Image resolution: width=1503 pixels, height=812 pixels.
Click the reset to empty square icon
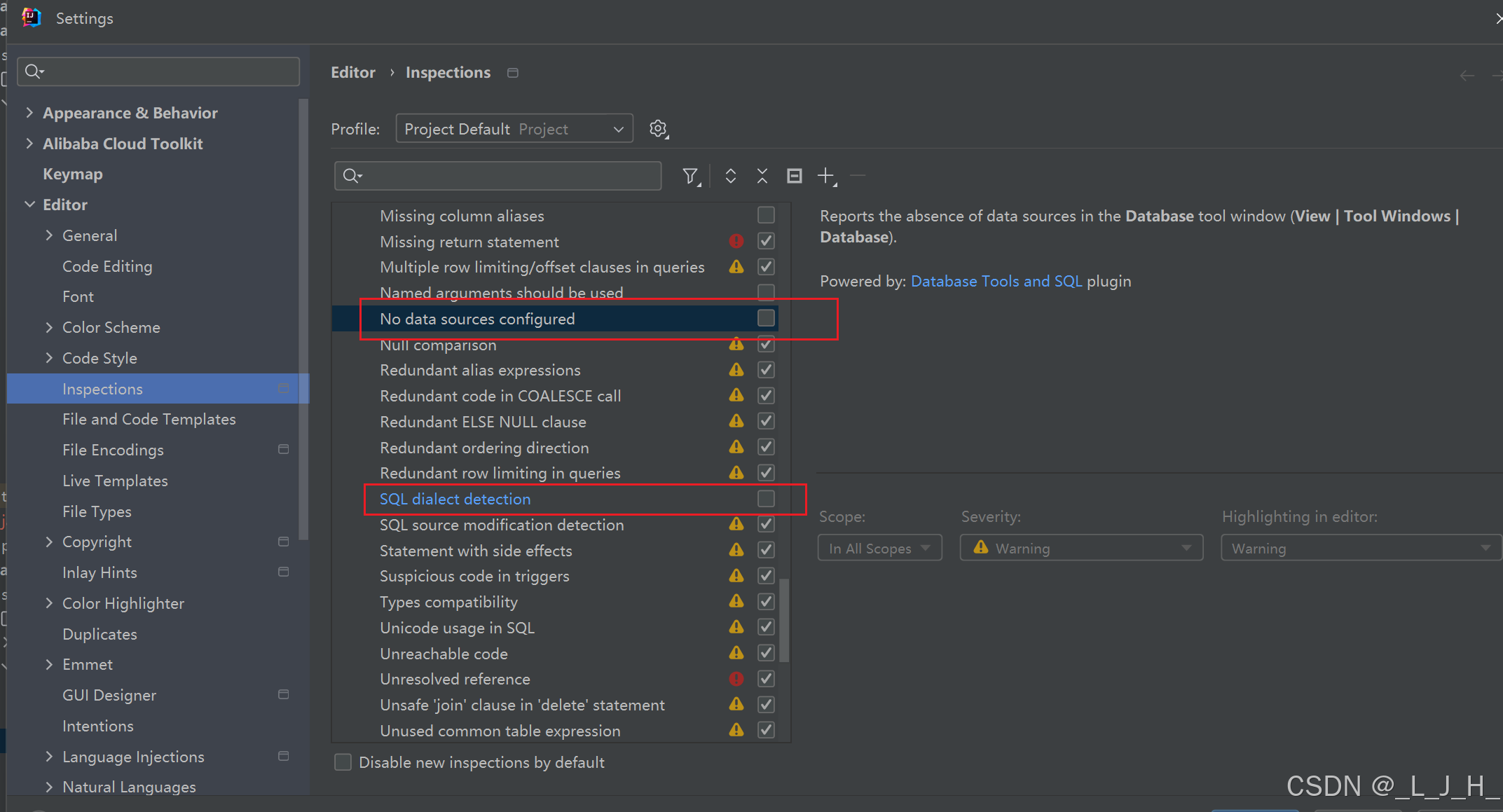click(x=794, y=176)
